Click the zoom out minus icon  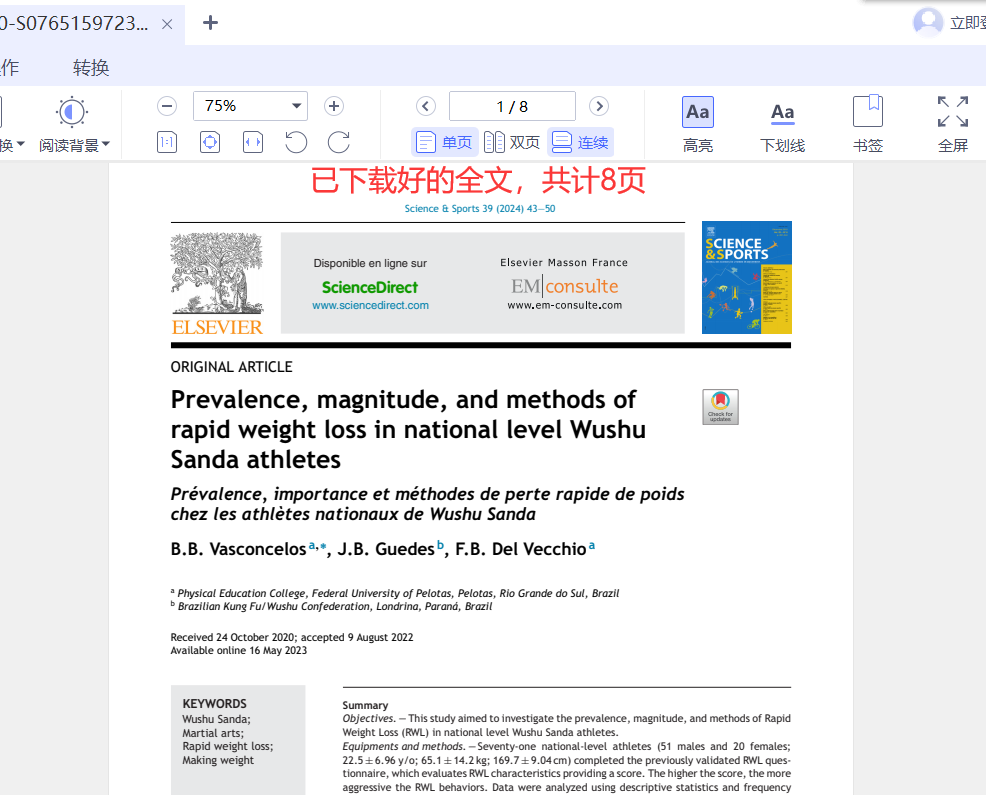(167, 106)
